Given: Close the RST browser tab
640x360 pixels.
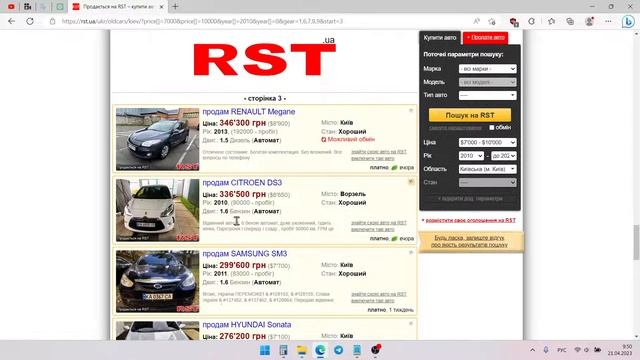Looking at the screenshot, I should [162, 7].
